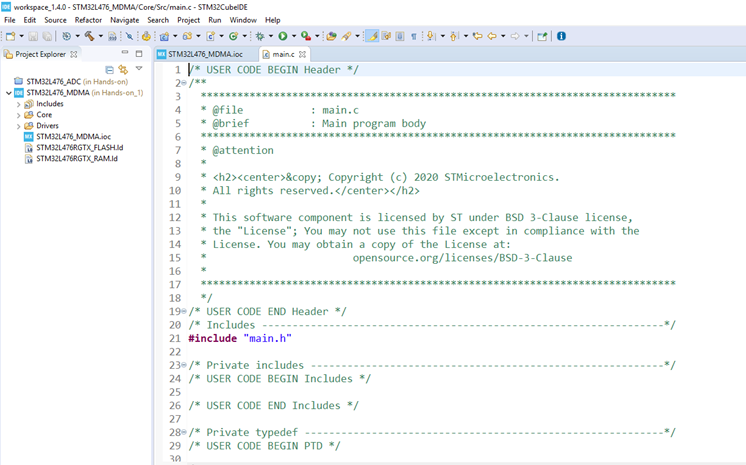This screenshot has height=465, width=746.
Task: Select the STM32L476_ADC project
Action: point(71,81)
